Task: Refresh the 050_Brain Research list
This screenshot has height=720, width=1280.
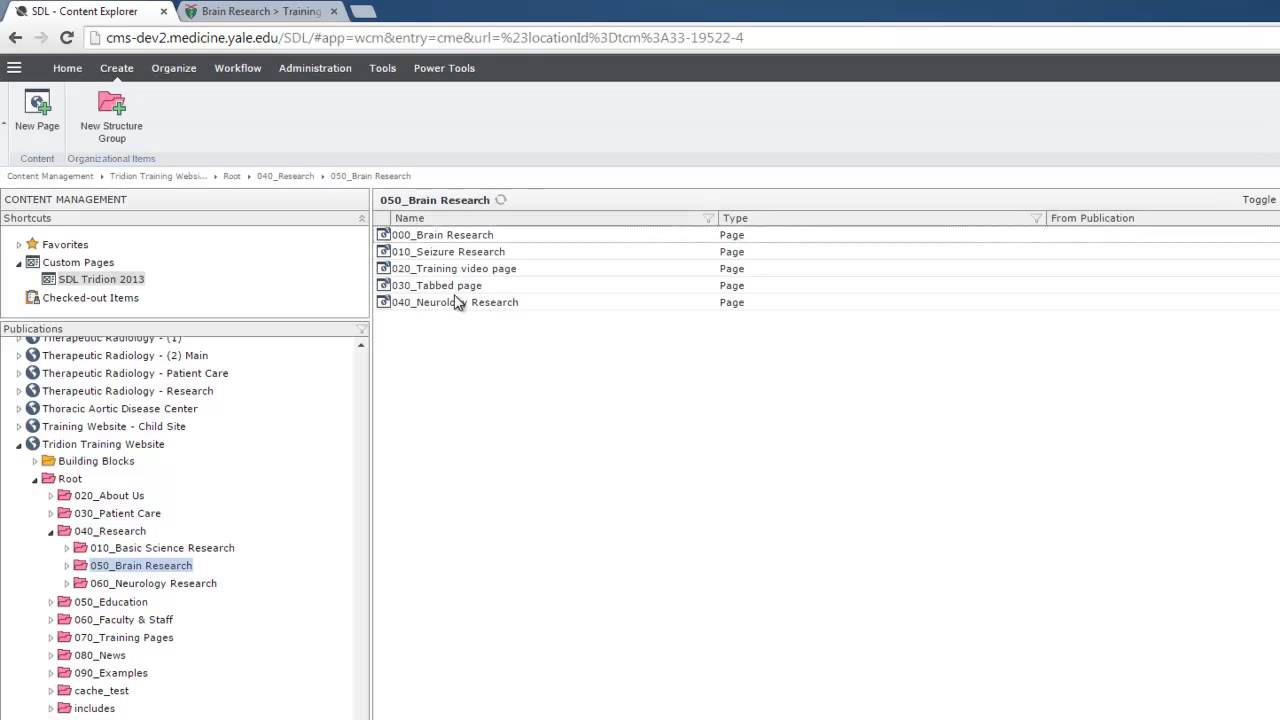Action: [501, 200]
